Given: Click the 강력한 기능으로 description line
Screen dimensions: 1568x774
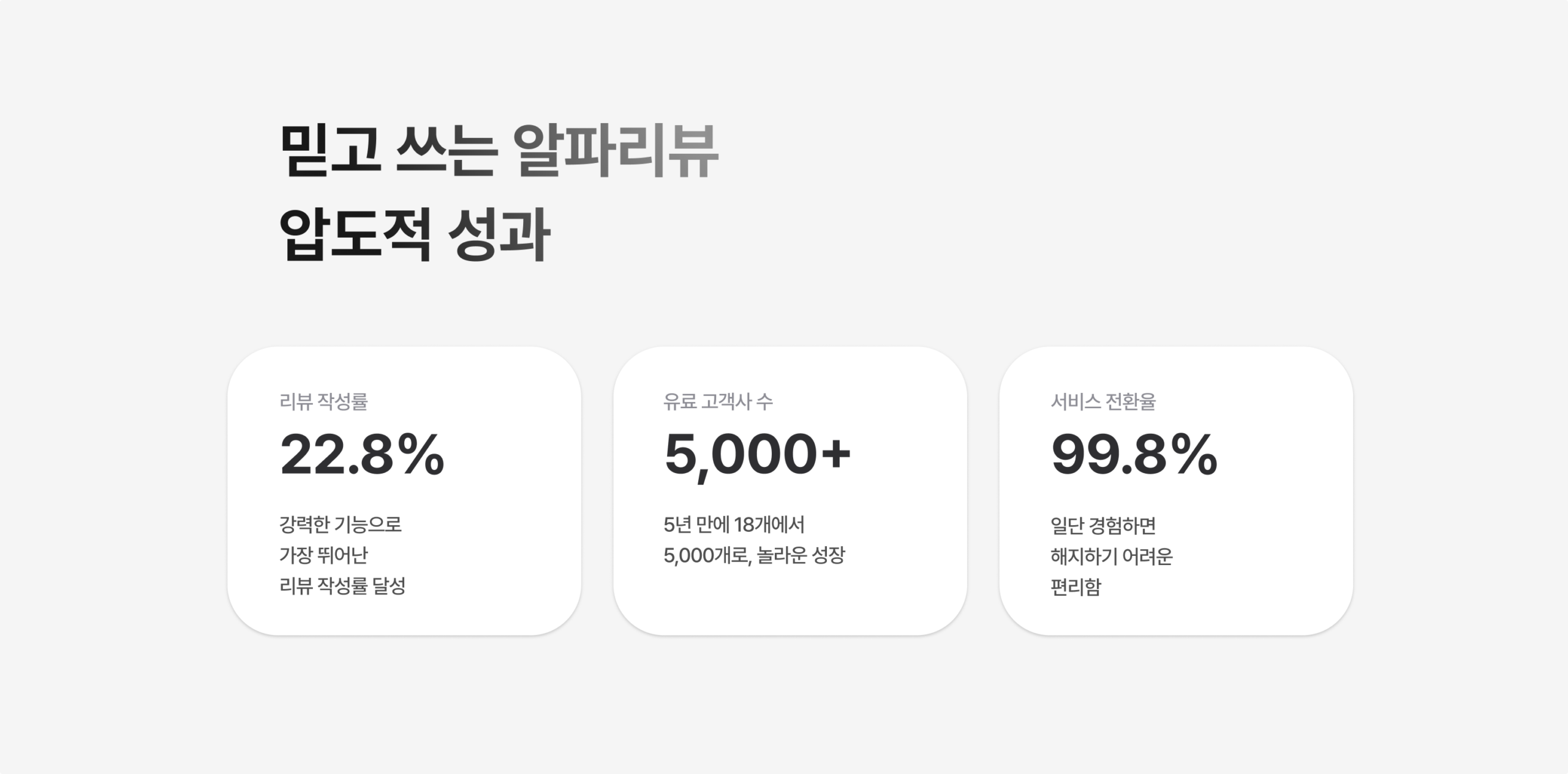Looking at the screenshot, I should tap(341, 525).
